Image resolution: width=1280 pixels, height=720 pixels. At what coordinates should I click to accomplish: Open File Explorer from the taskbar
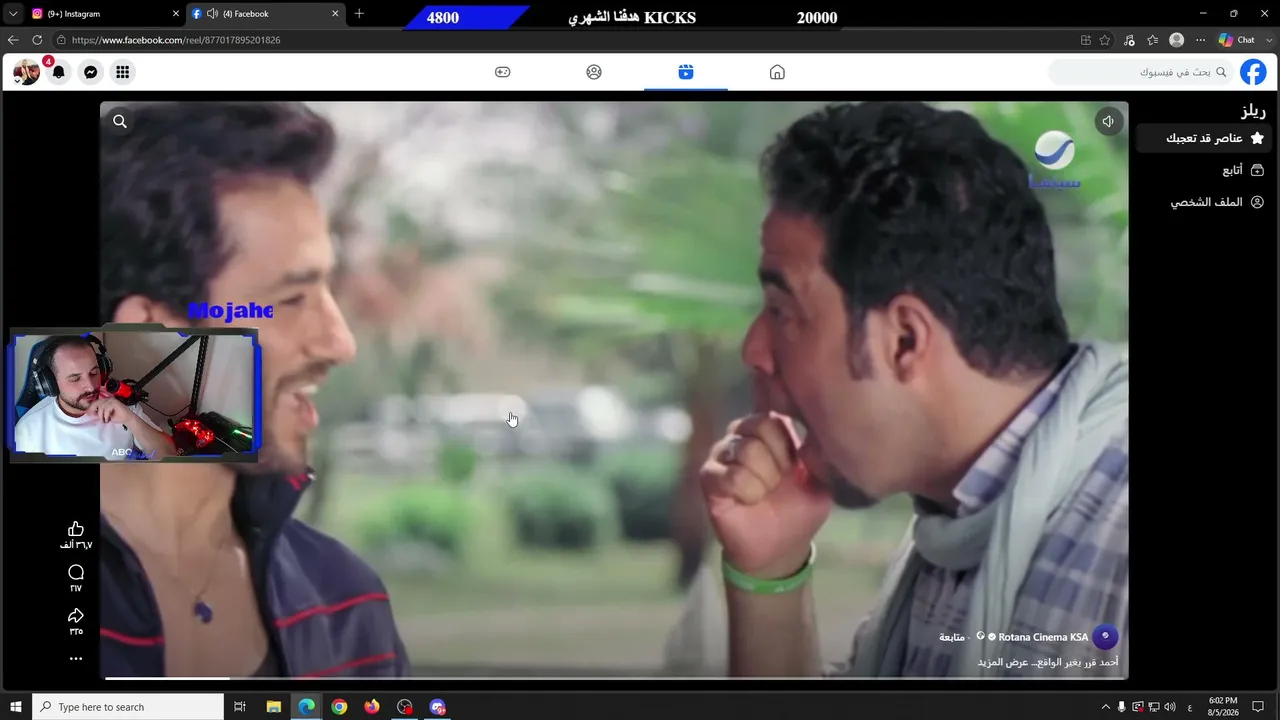[x=273, y=707]
